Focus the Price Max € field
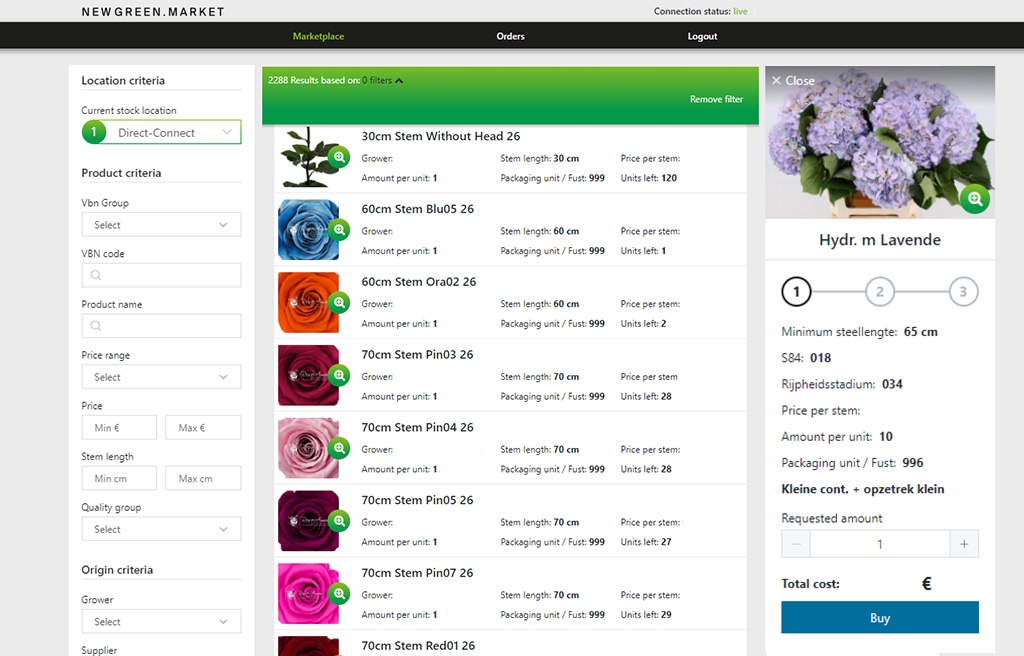1024x656 pixels. (203, 427)
